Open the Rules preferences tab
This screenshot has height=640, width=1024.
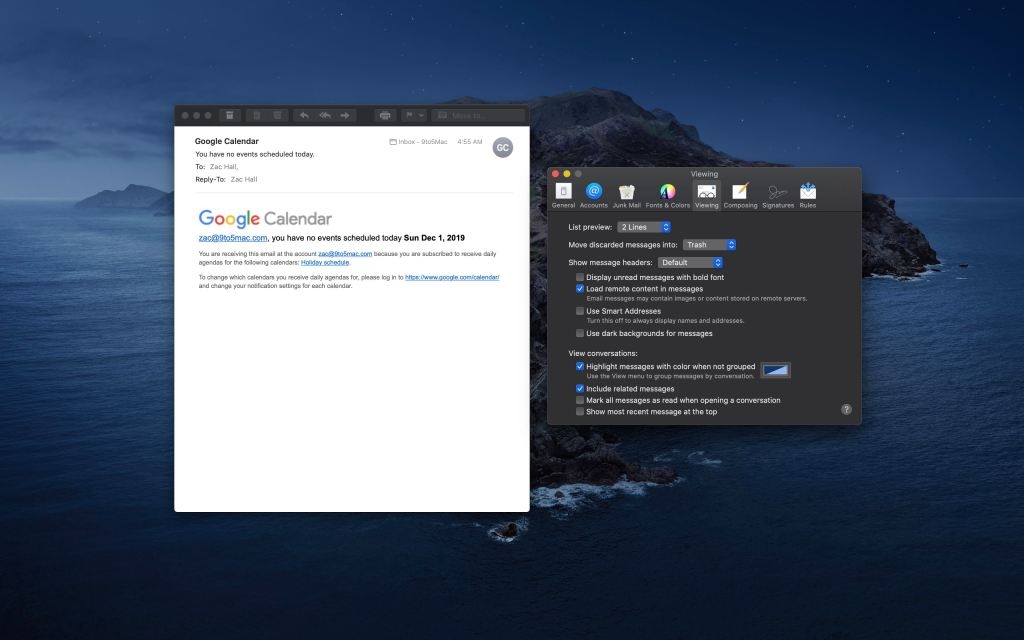click(808, 195)
